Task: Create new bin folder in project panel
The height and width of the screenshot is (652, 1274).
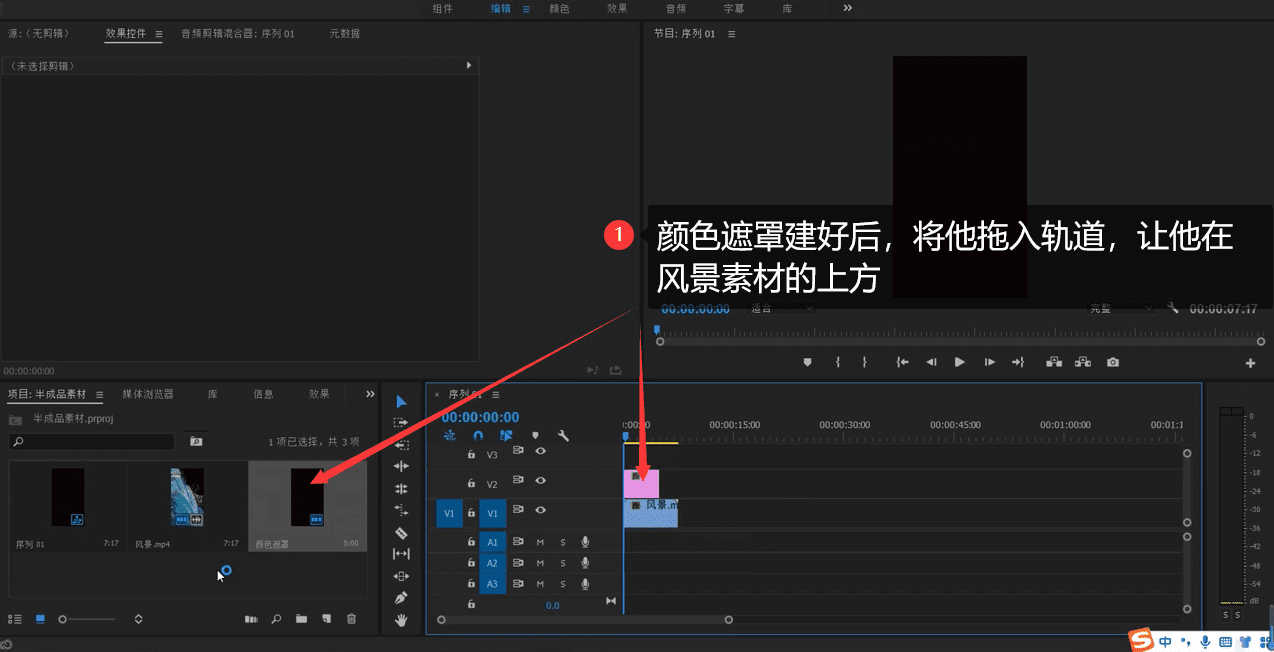Action: click(301, 620)
